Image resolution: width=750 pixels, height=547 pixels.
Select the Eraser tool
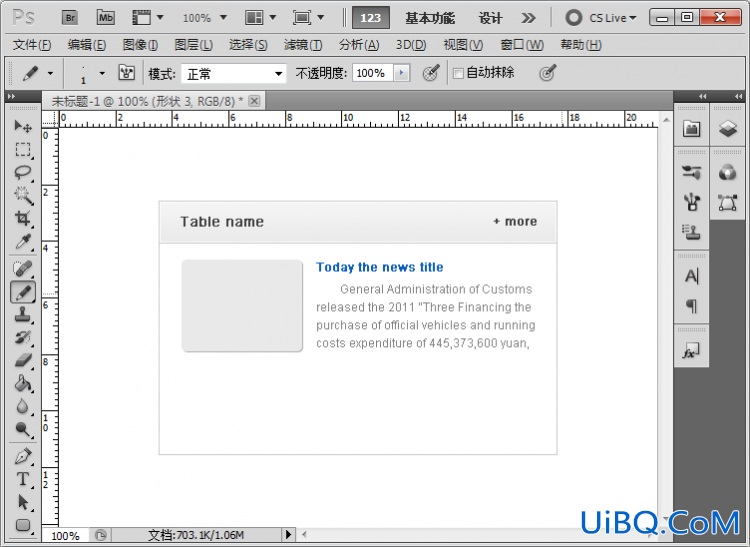tap(22, 360)
